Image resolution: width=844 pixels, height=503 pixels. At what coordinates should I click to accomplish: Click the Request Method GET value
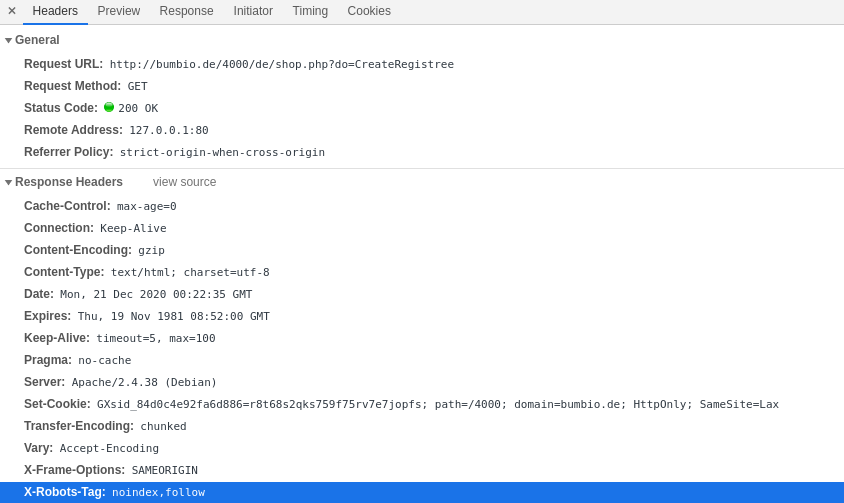(137, 86)
